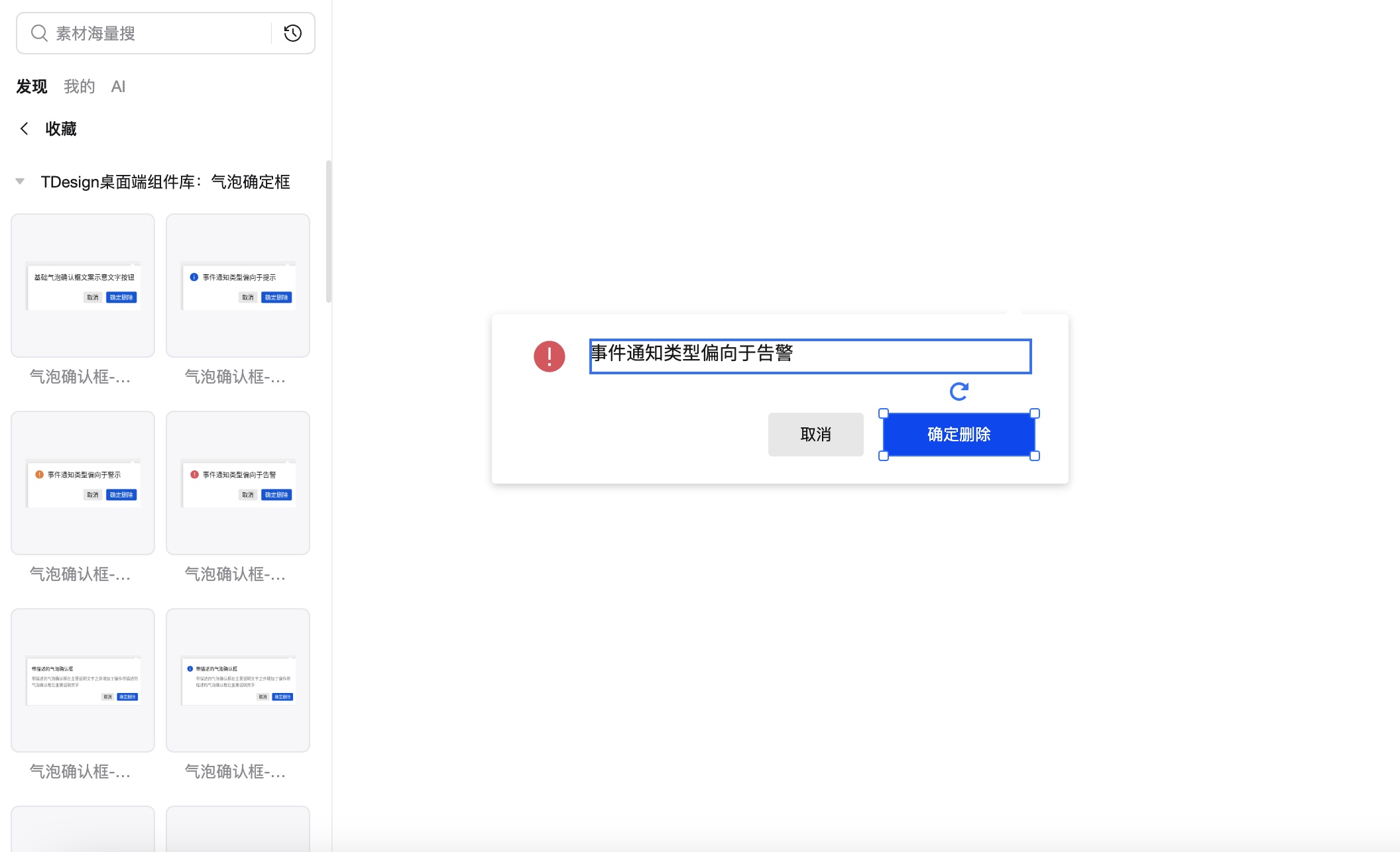Screen dimensions: 1400x852
Task: Select the 事件通知类型偏向于提示 thumbnail
Action: (238, 286)
